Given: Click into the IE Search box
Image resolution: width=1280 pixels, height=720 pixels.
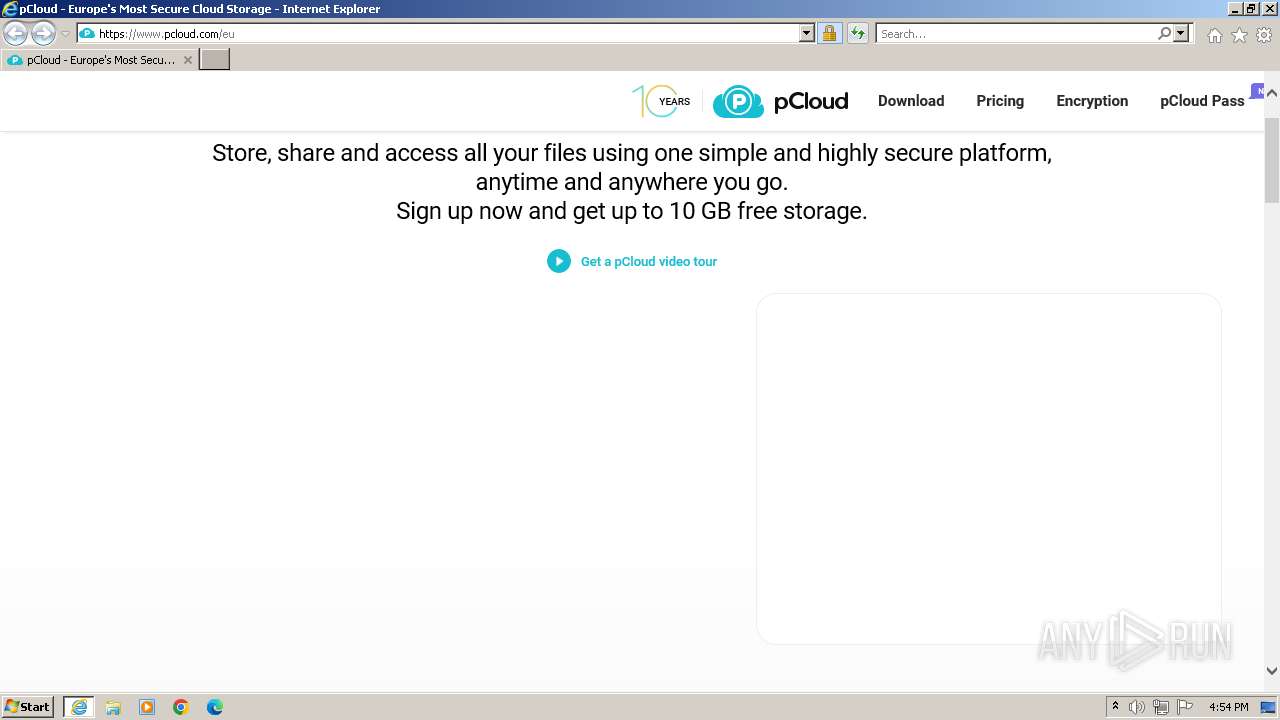Looking at the screenshot, I should [1015, 34].
